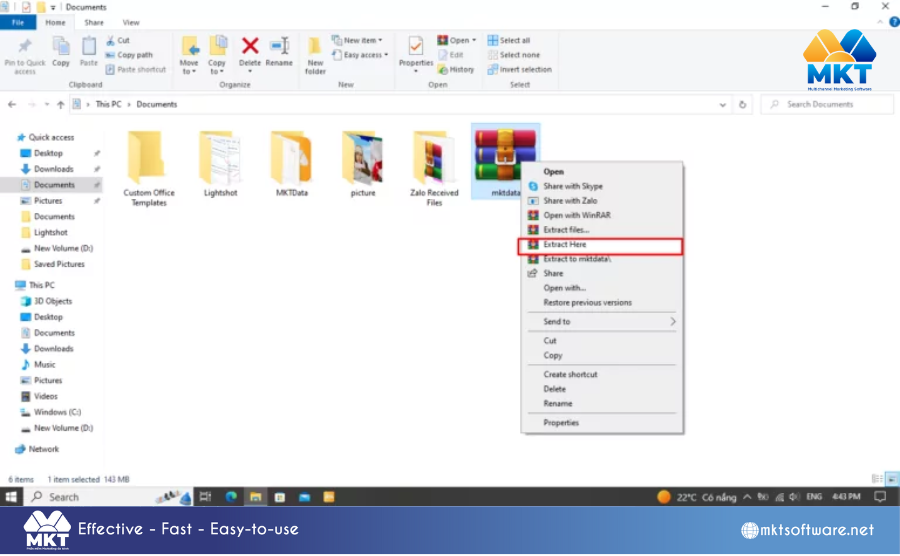Screen dimensions: 900x556
Task: Select the Custom Office Templates folder
Action: pyautogui.click(x=149, y=169)
